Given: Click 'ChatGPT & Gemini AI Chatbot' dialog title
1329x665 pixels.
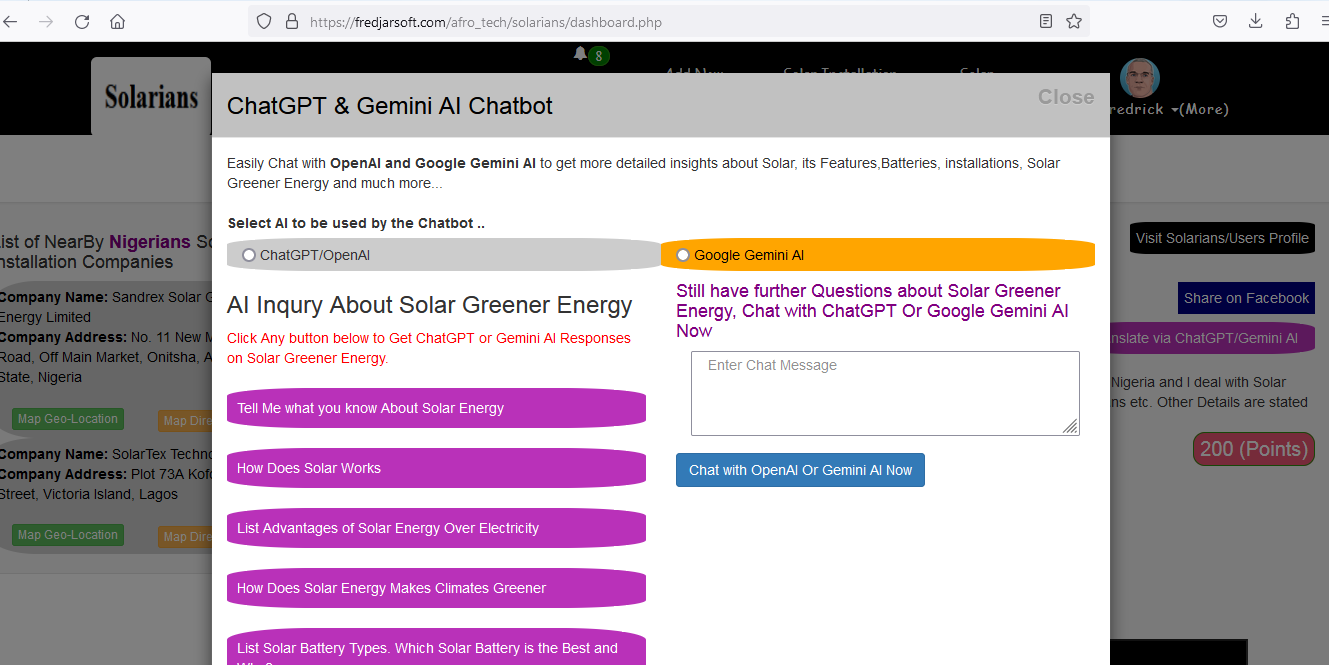Looking at the screenshot, I should coord(390,106).
